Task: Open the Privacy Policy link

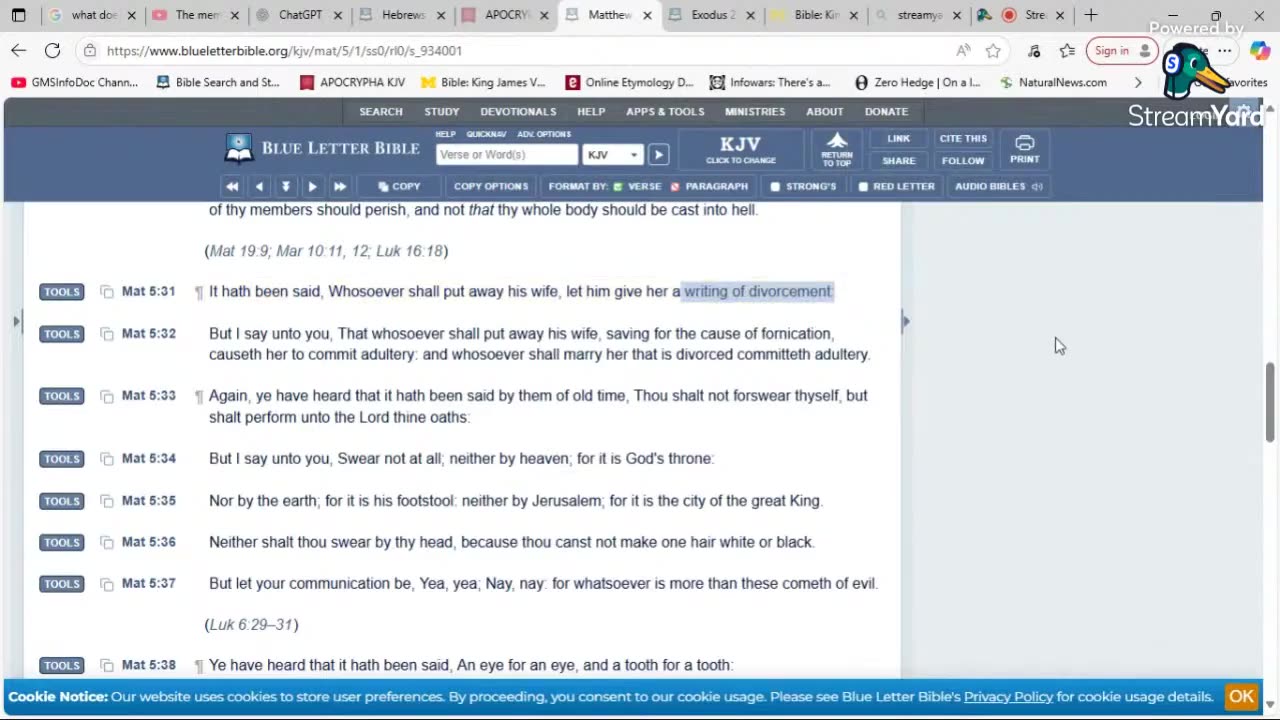Action: click(x=1008, y=697)
